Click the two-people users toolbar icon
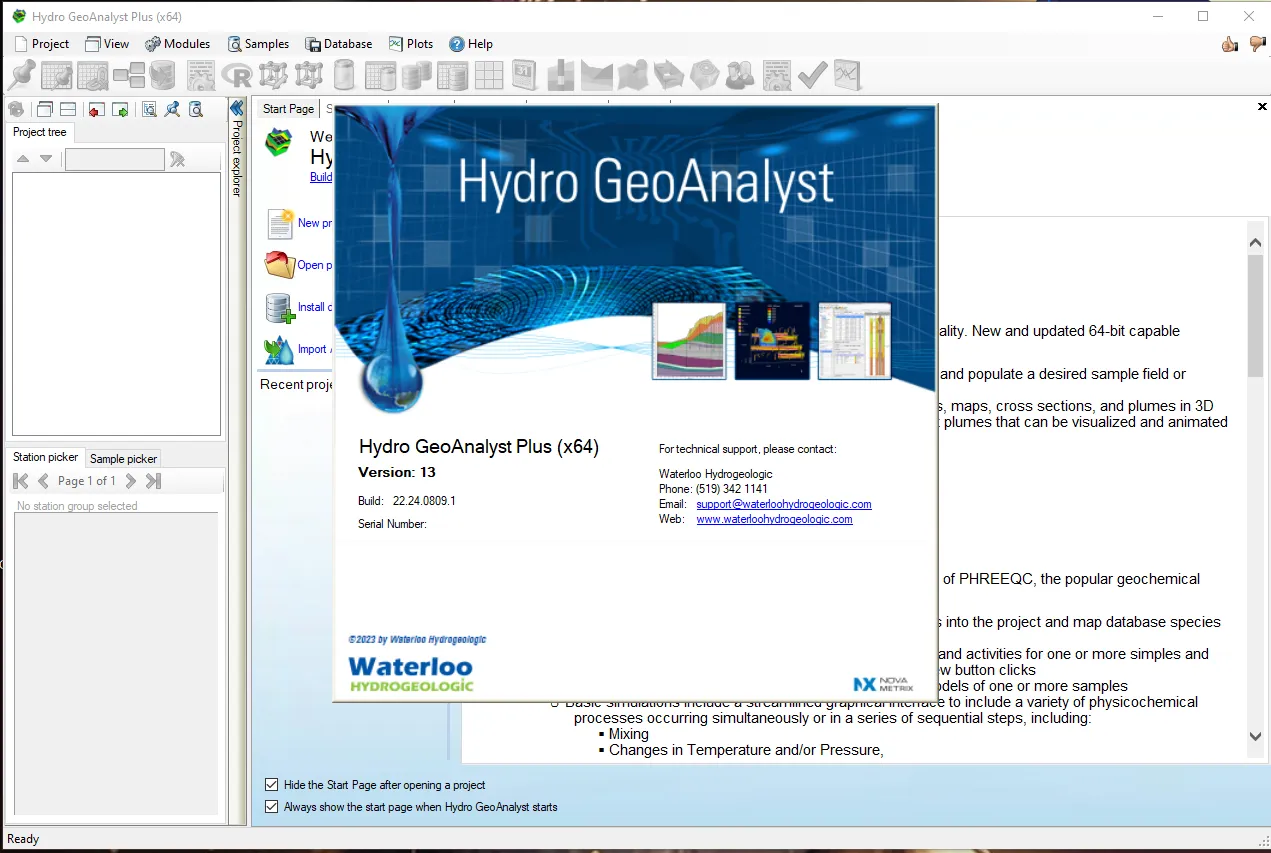This screenshot has width=1271, height=853. pos(740,75)
